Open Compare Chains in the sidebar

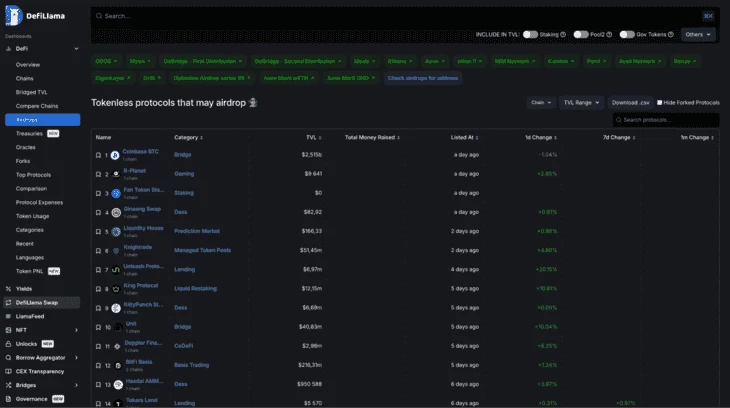click(37, 106)
